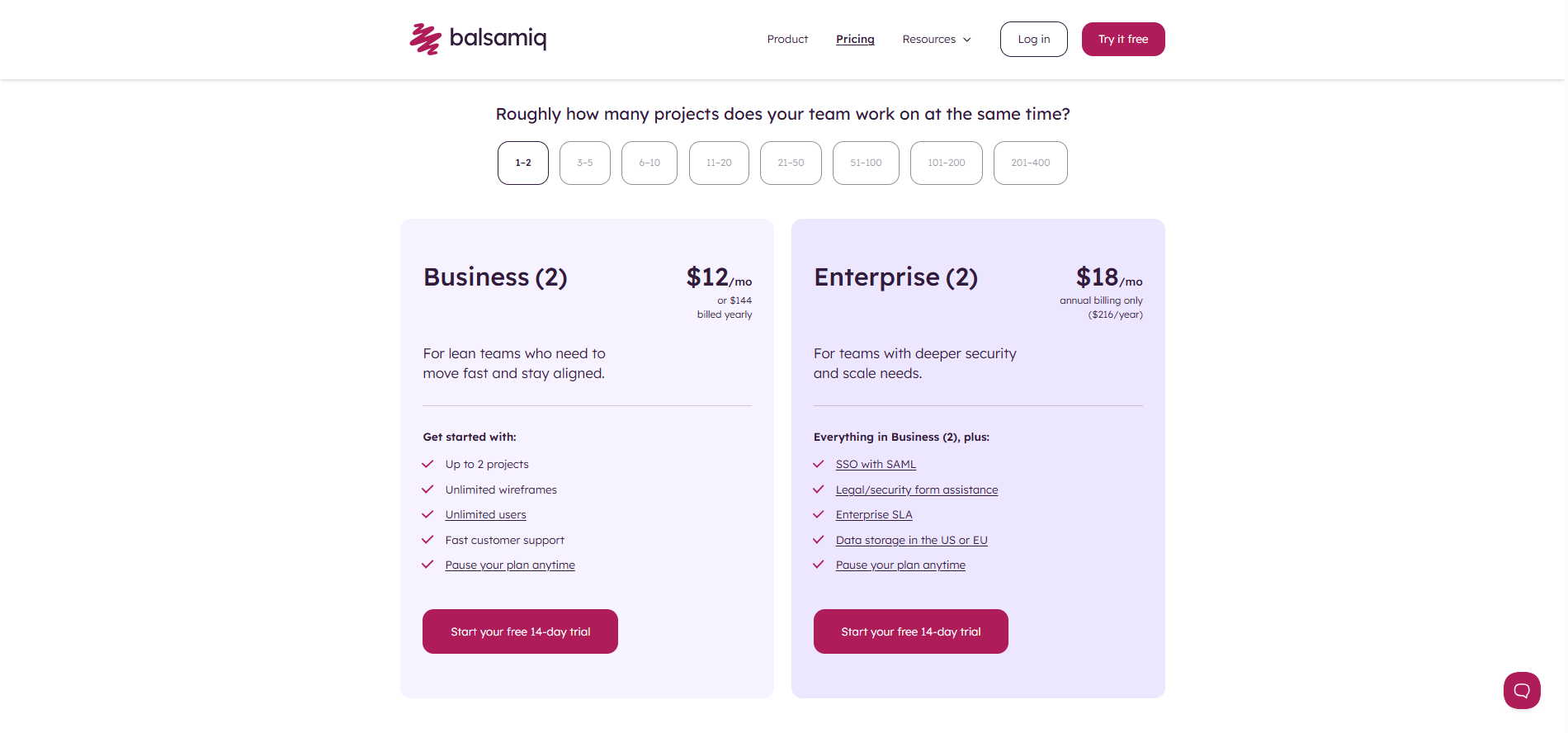Image resolution: width=1568 pixels, height=733 pixels.
Task: Open the Pause your plan anytime link
Action: 509,565
